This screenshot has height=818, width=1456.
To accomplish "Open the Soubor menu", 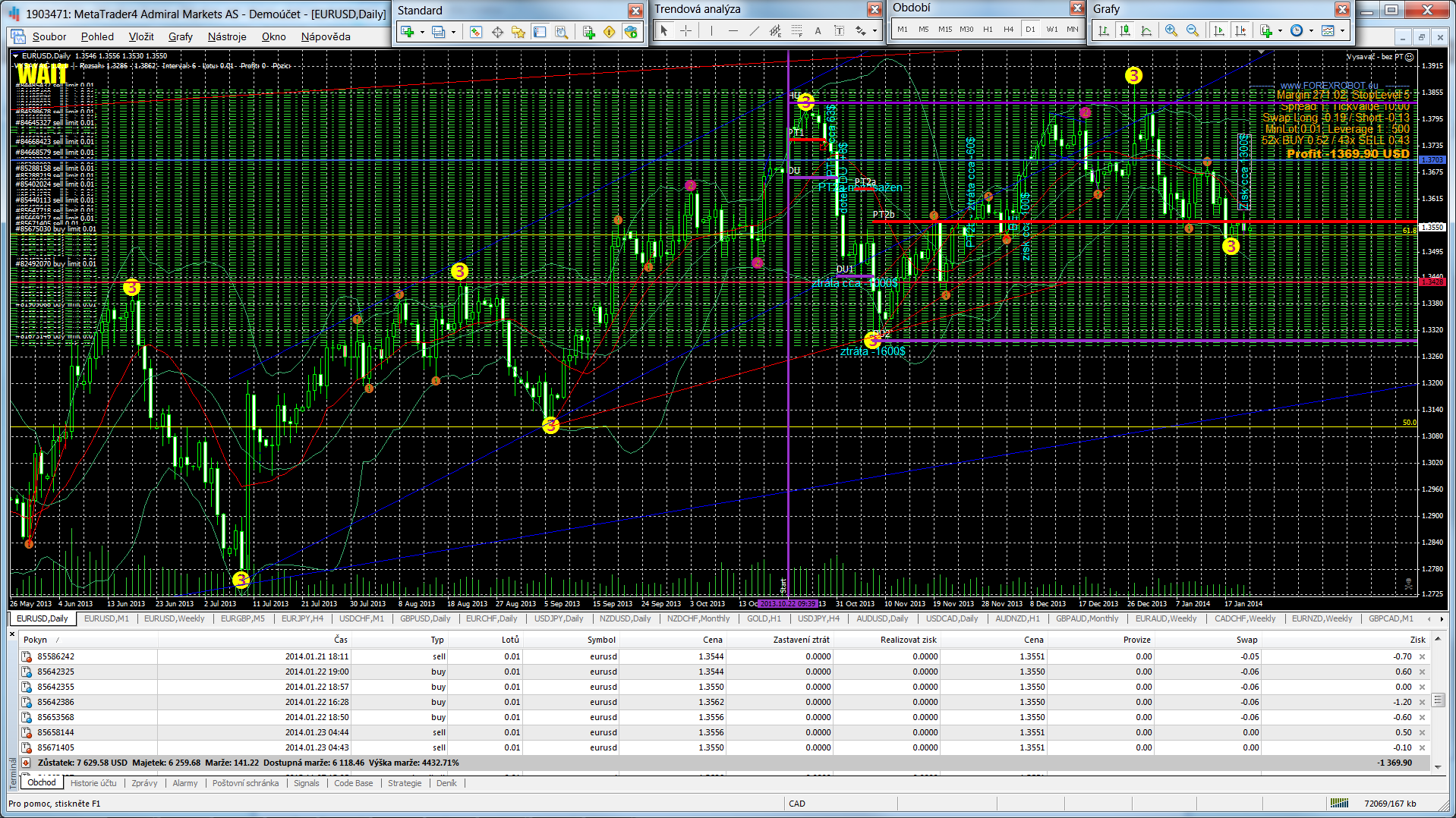I will click(x=49, y=36).
